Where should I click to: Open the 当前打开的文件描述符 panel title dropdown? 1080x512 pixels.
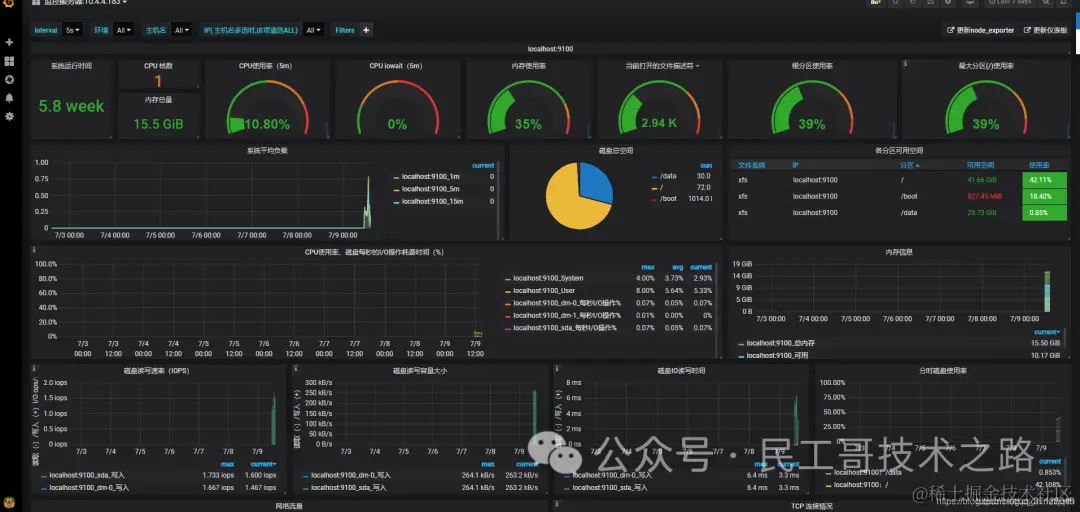pos(662,66)
